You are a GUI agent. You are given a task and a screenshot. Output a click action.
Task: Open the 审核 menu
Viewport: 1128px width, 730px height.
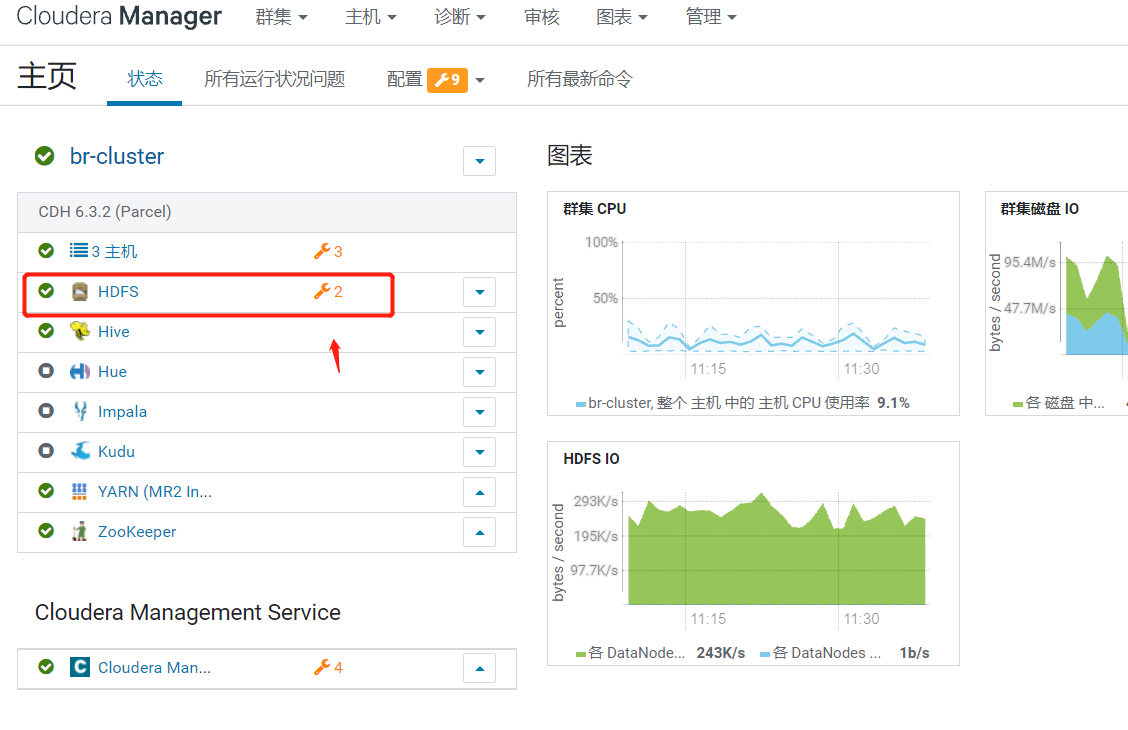click(x=542, y=17)
